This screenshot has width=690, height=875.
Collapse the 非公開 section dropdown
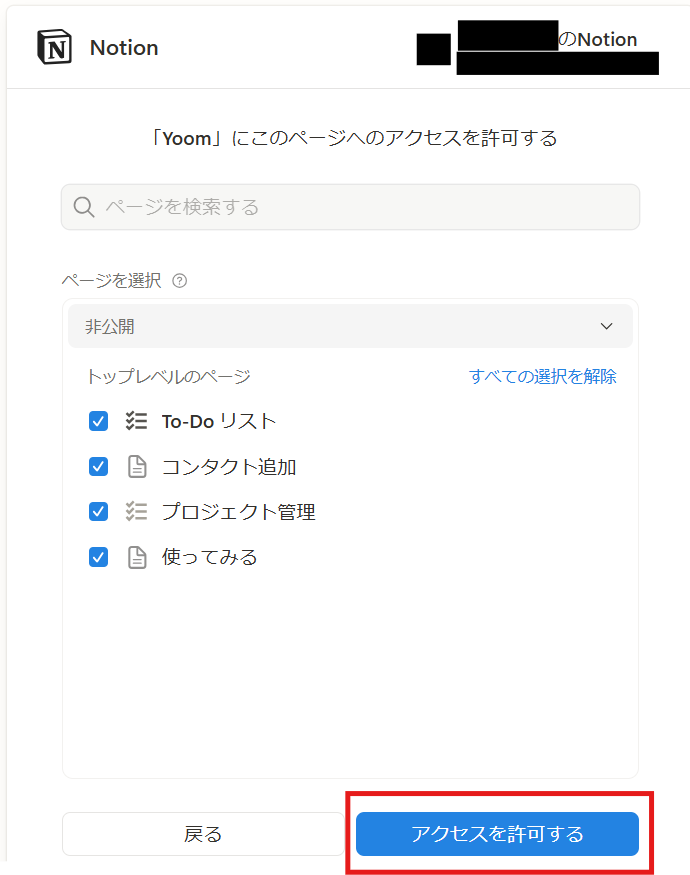(350, 326)
